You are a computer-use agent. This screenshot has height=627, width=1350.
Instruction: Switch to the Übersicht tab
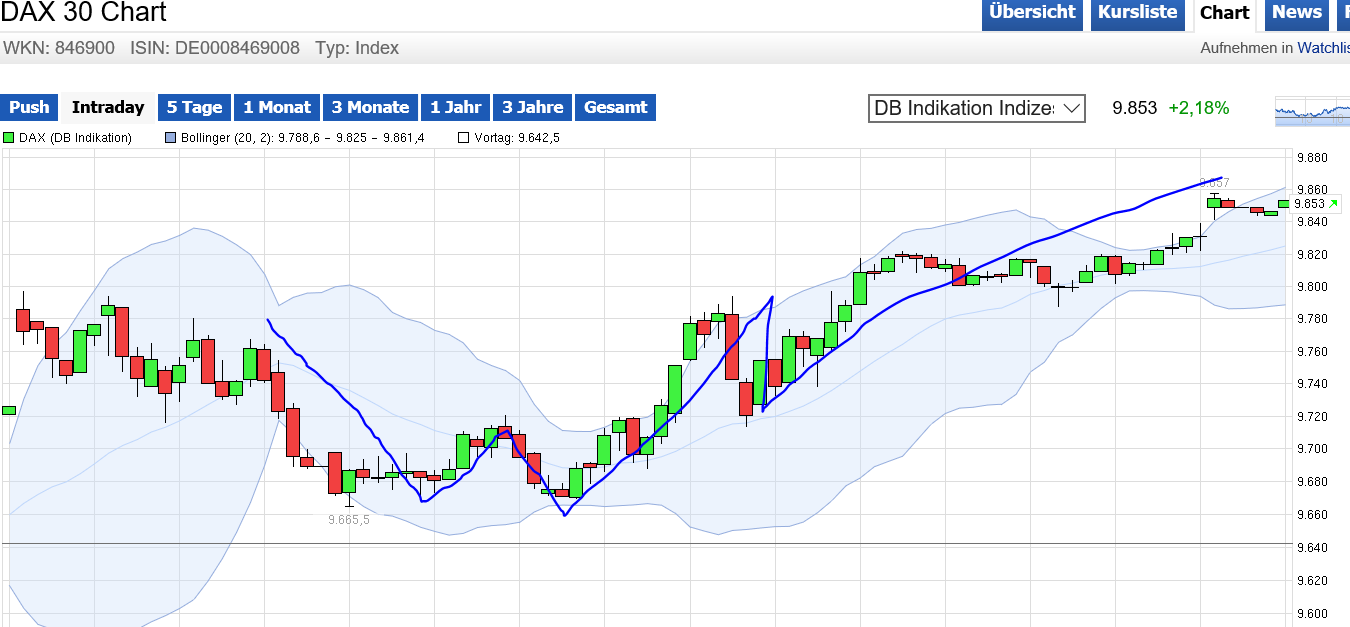click(1032, 13)
